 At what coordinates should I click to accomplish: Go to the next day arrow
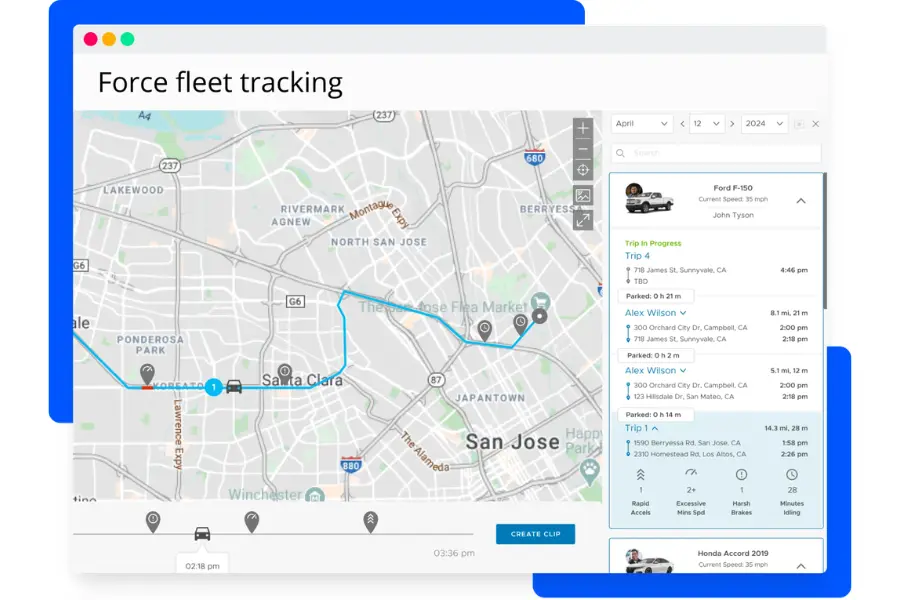click(x=732, y=124)
